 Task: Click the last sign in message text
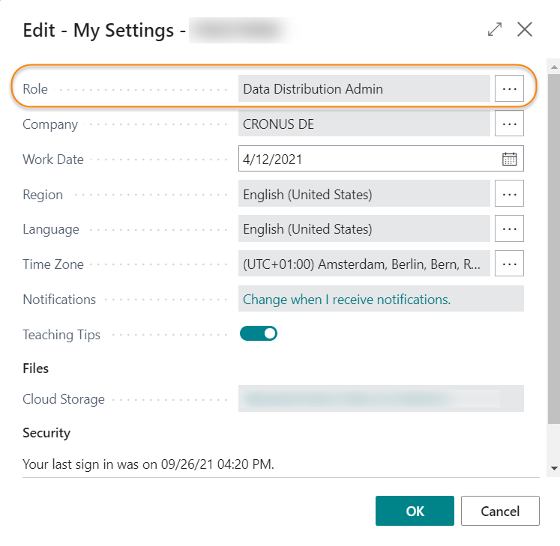pos(148,464)
